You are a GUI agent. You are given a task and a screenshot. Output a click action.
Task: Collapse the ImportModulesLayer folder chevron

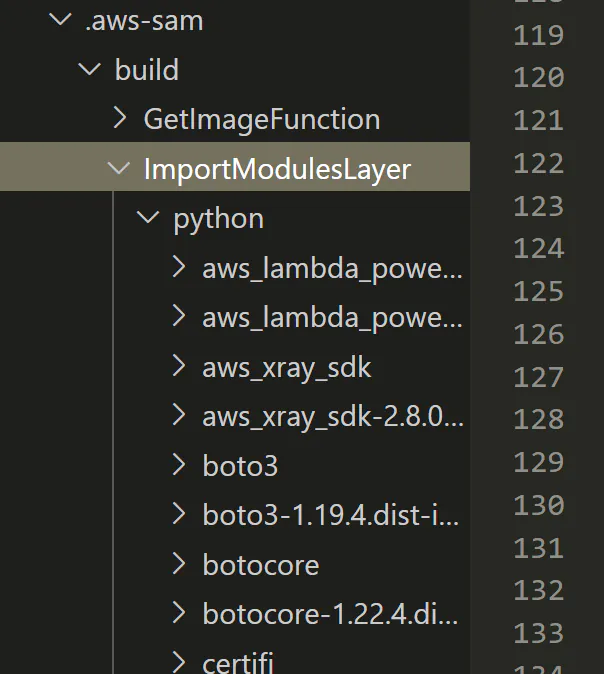click(118, 168)
